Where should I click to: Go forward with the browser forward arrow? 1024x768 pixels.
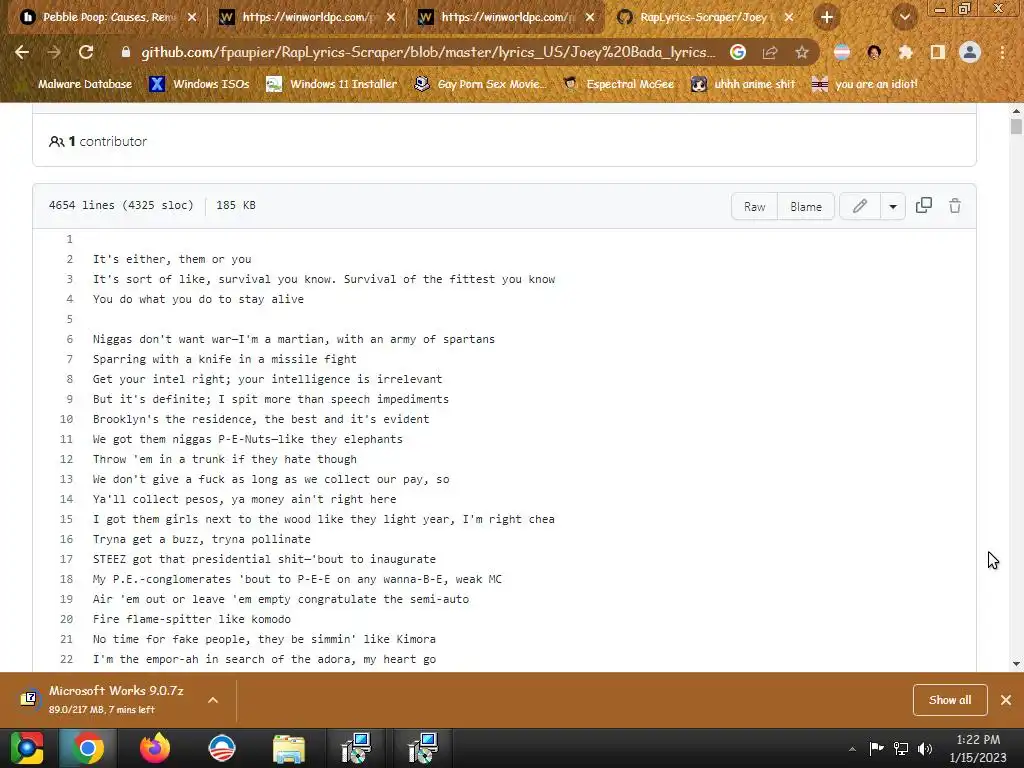click(54, 52)
